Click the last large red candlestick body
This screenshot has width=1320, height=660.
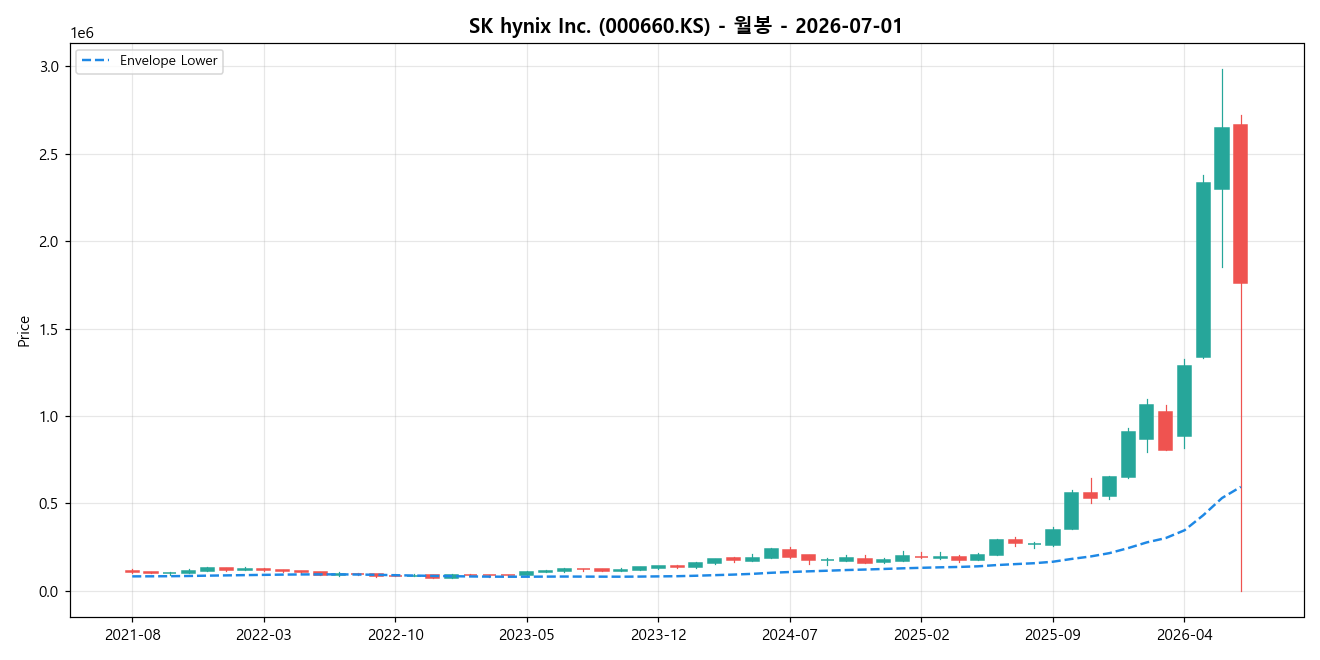click(1240, 204)
